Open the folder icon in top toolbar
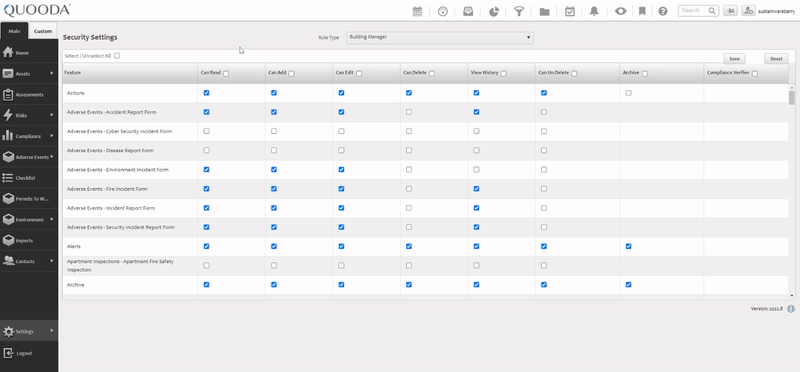 [x=544, y=11]
